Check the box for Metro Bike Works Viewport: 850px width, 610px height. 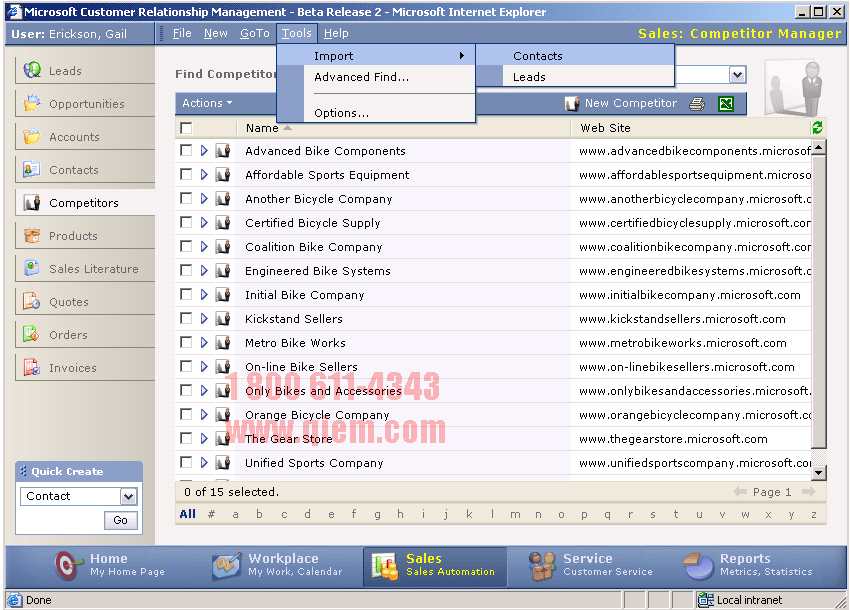[186, 342]
